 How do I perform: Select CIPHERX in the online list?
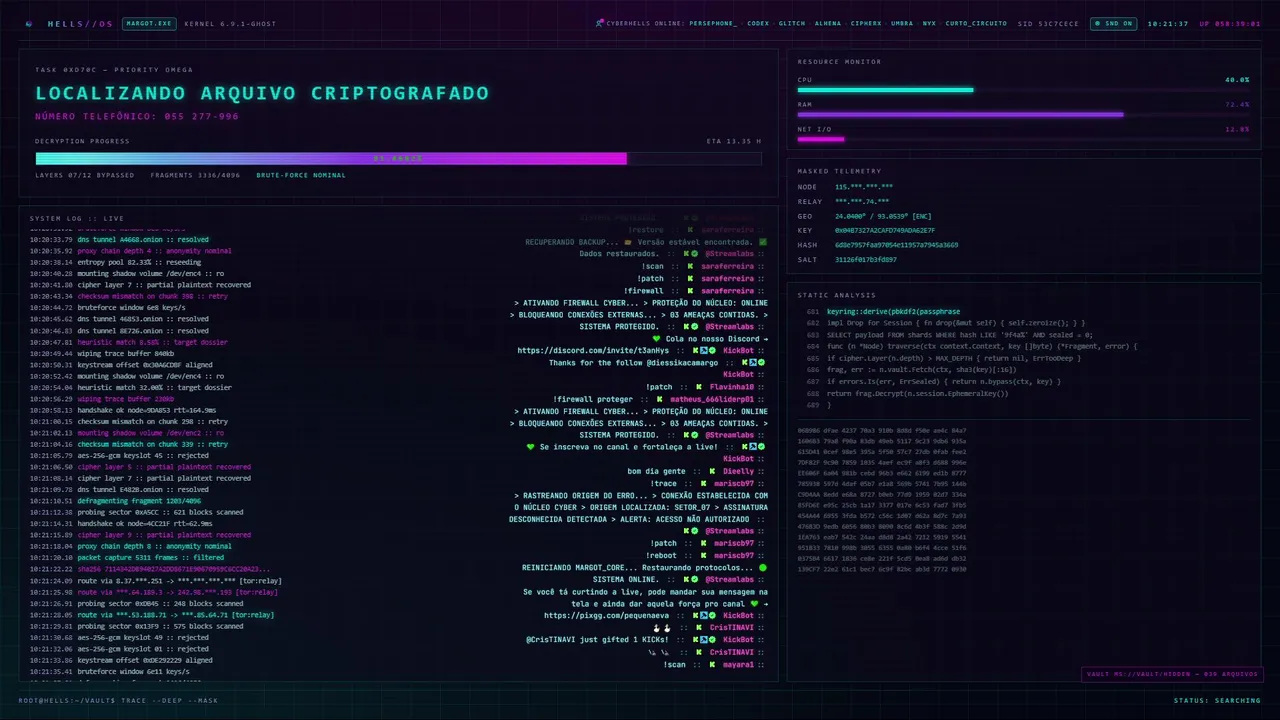coord(866,23)
